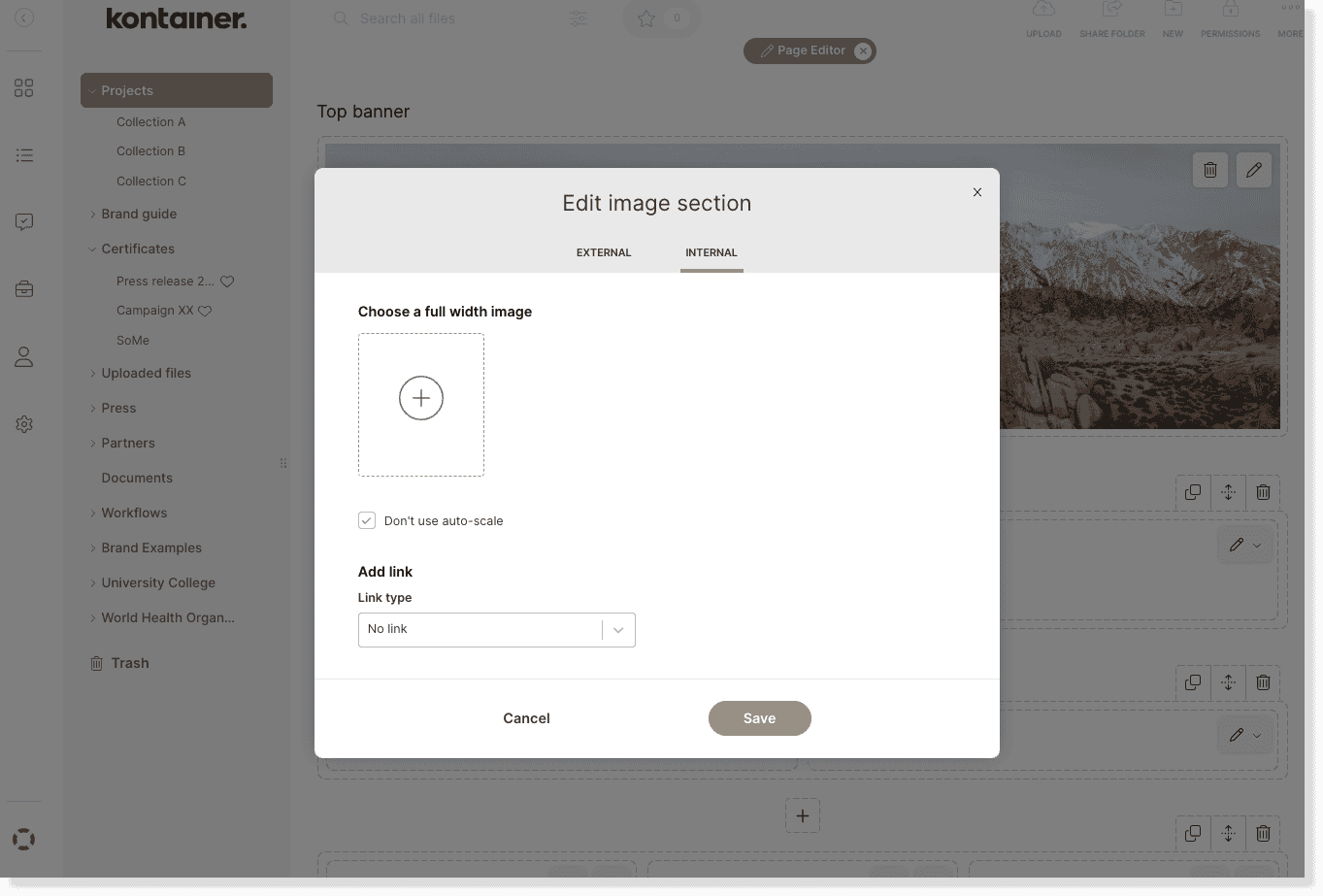Click the trash icon on top banner
The image size is (1323, 896).
pyautogui.click(x=1209, y=170)
